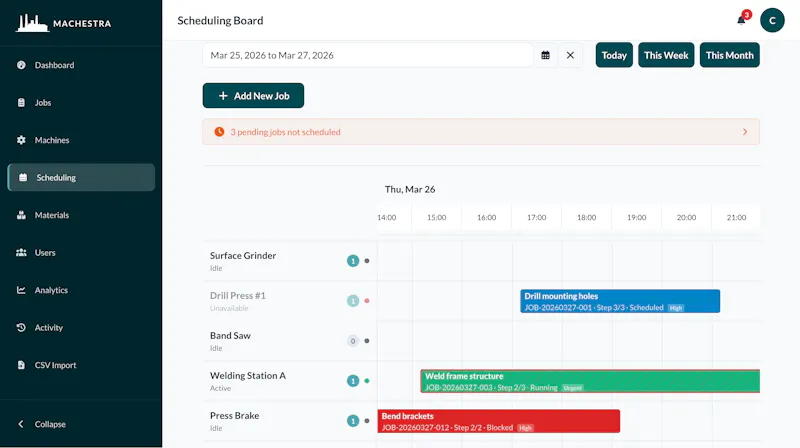Click the This Month button
800x448 pixels.
730,55
